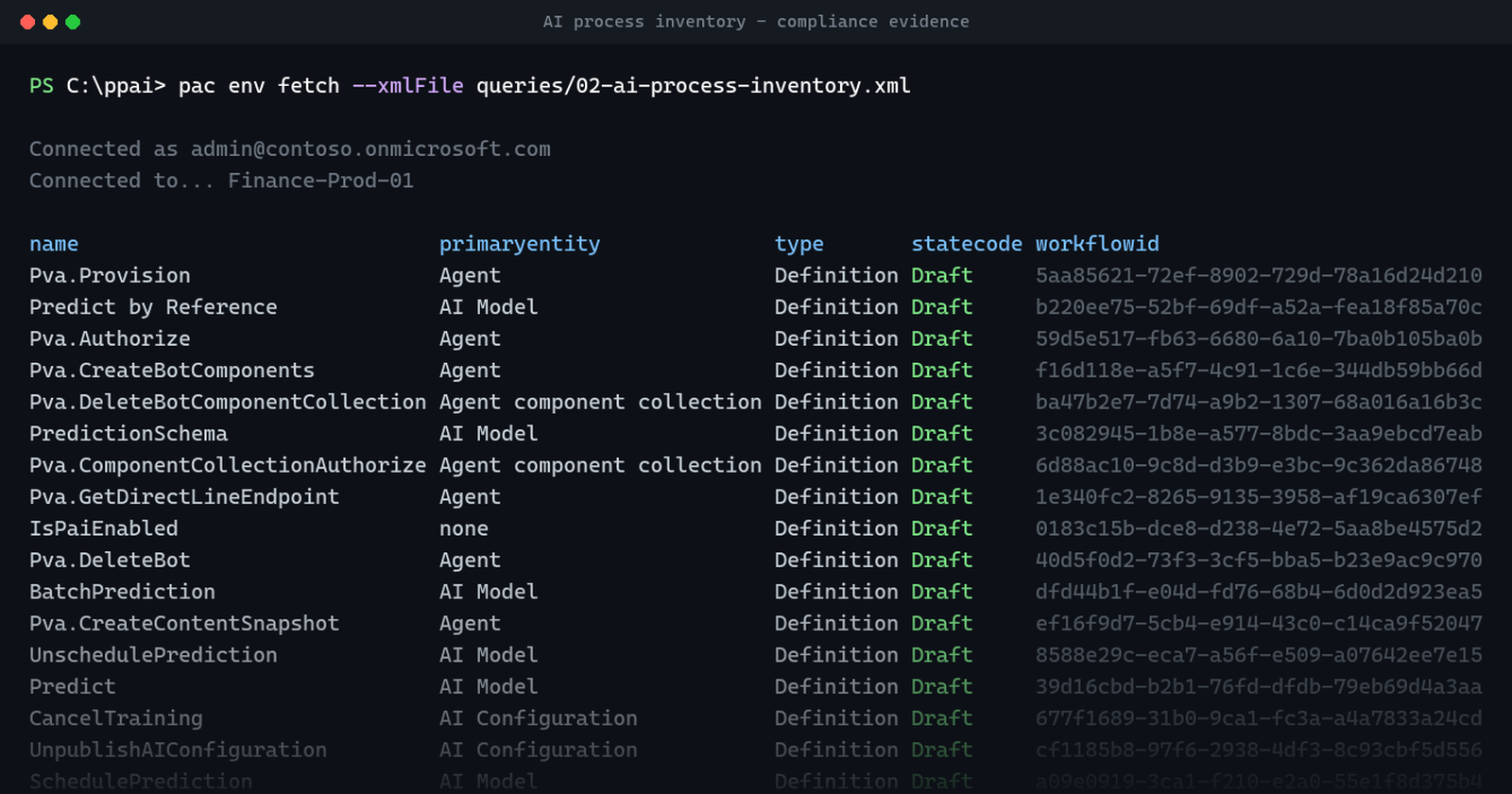Click the workflowid column header
The width and height of the screenshot is (1512, 794).
point(1097,244)
